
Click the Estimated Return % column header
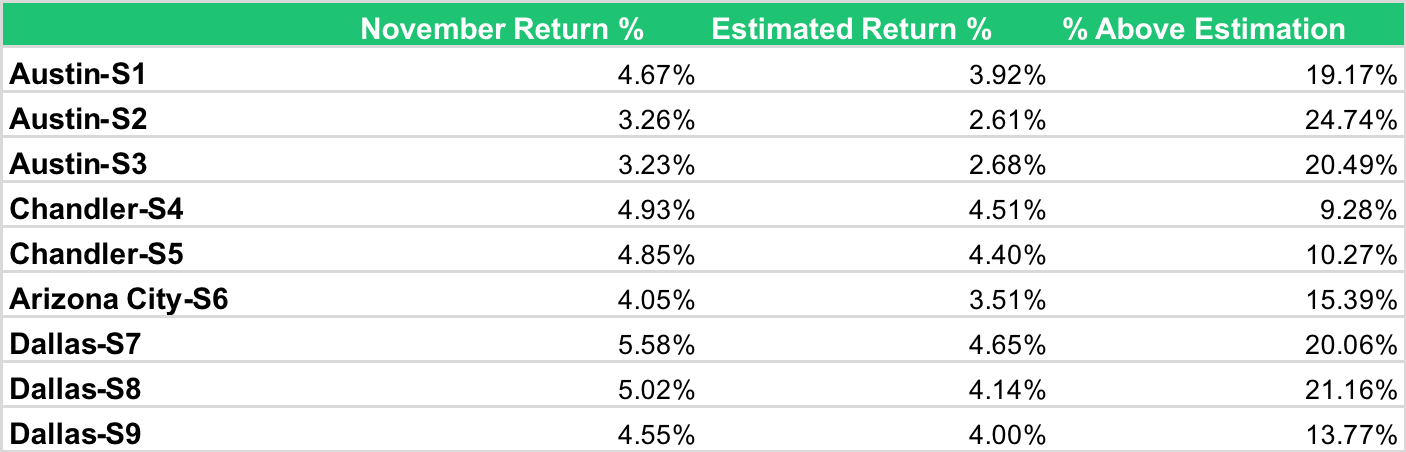tap(851, 28)
